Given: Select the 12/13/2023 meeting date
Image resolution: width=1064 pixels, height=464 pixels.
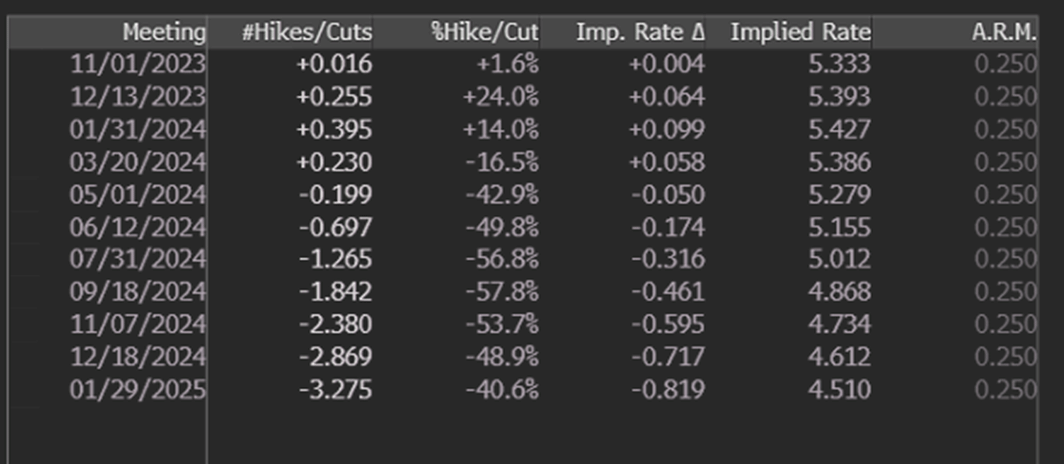Looking at the screenshot, I should 138,97.
